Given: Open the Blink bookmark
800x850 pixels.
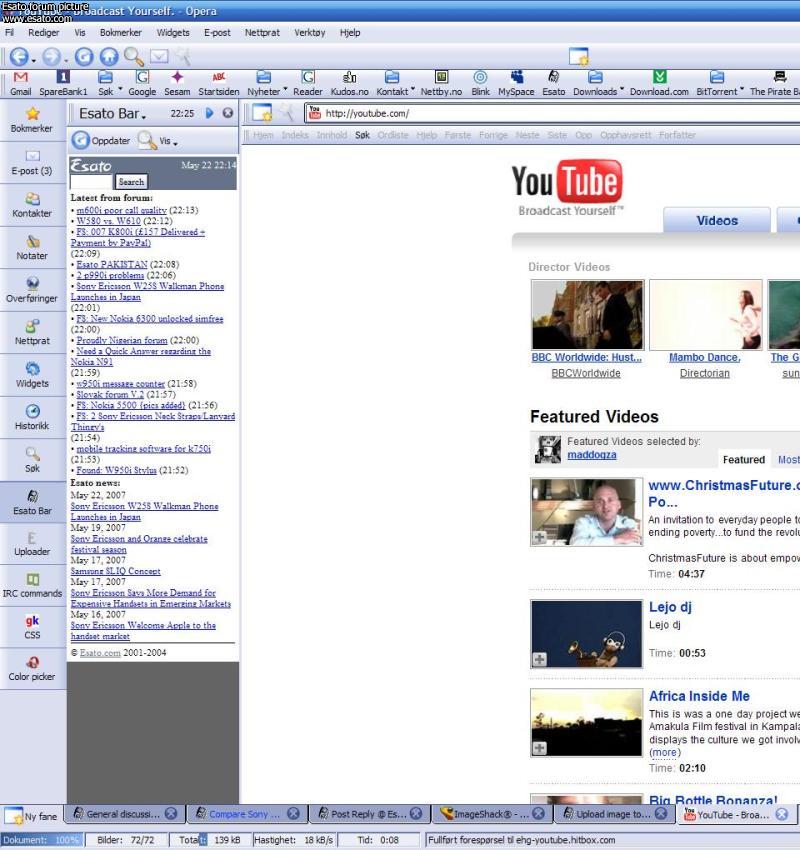Looking at the screenshot, I should 480,83.
